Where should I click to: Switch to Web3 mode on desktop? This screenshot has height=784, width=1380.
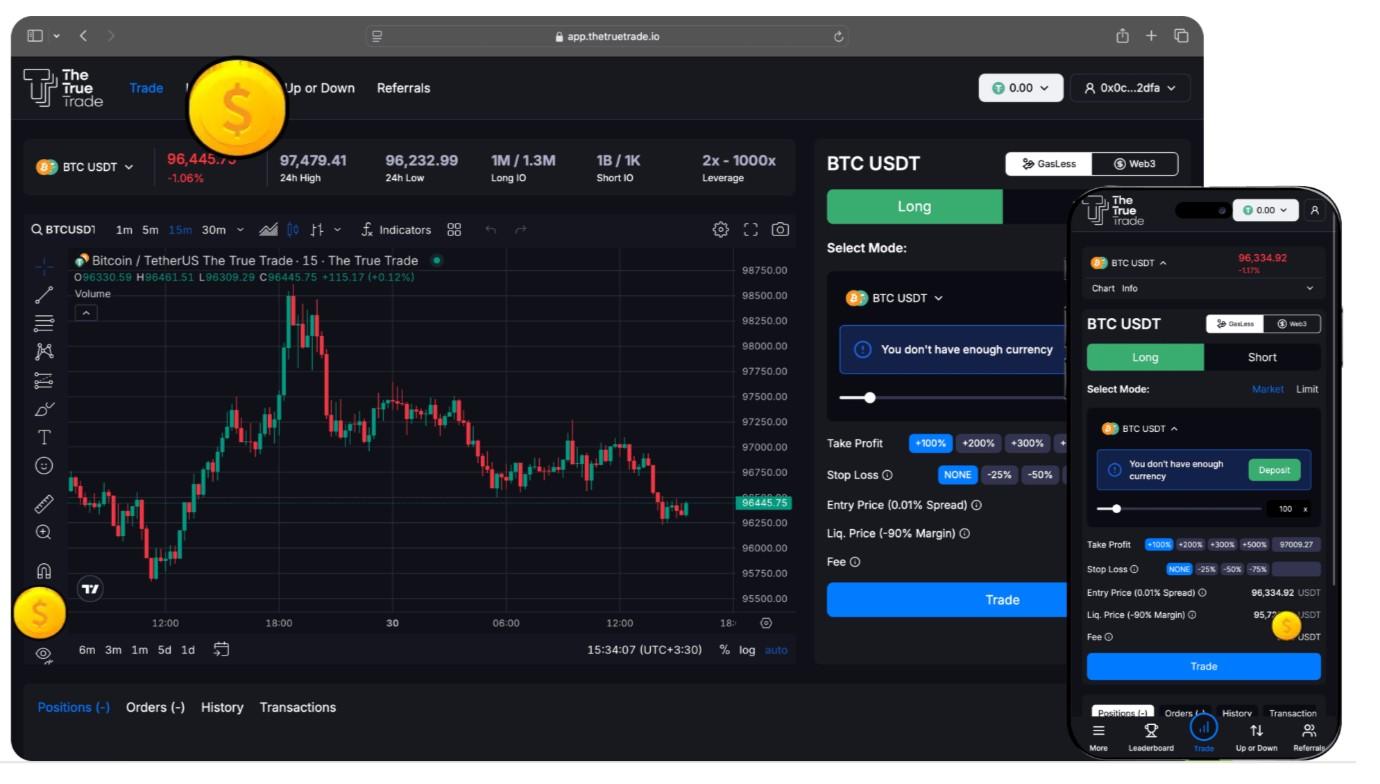(1134, 164)
